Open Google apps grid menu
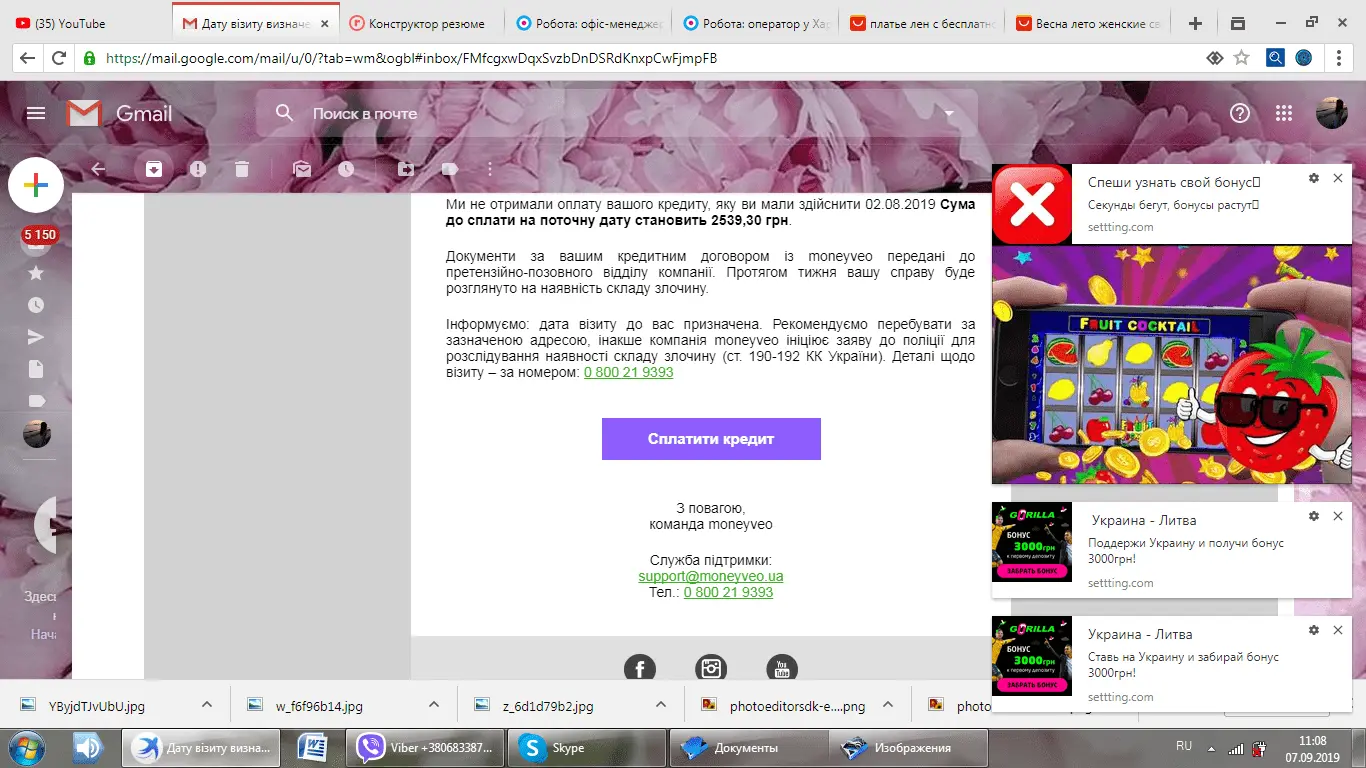This screenshot has height=768, width=1366. (x=1284, y=113)
